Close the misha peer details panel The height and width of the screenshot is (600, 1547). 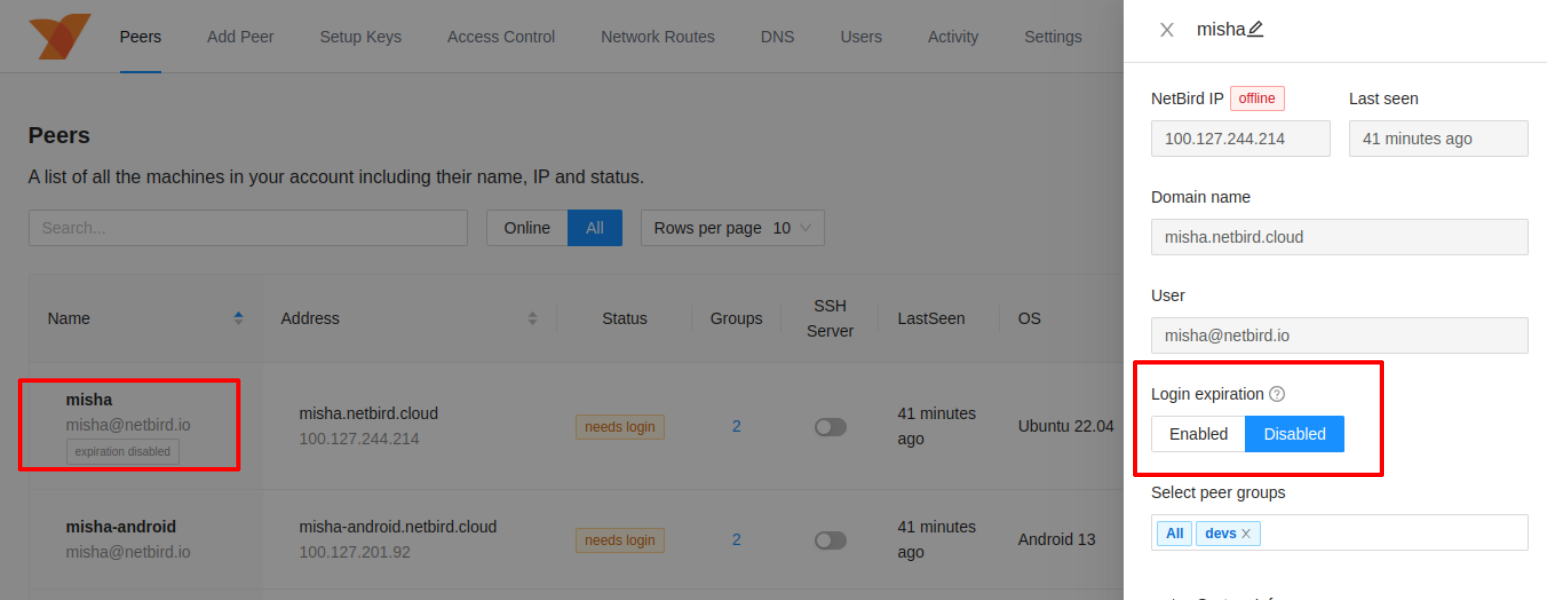tap(1166, 30)
